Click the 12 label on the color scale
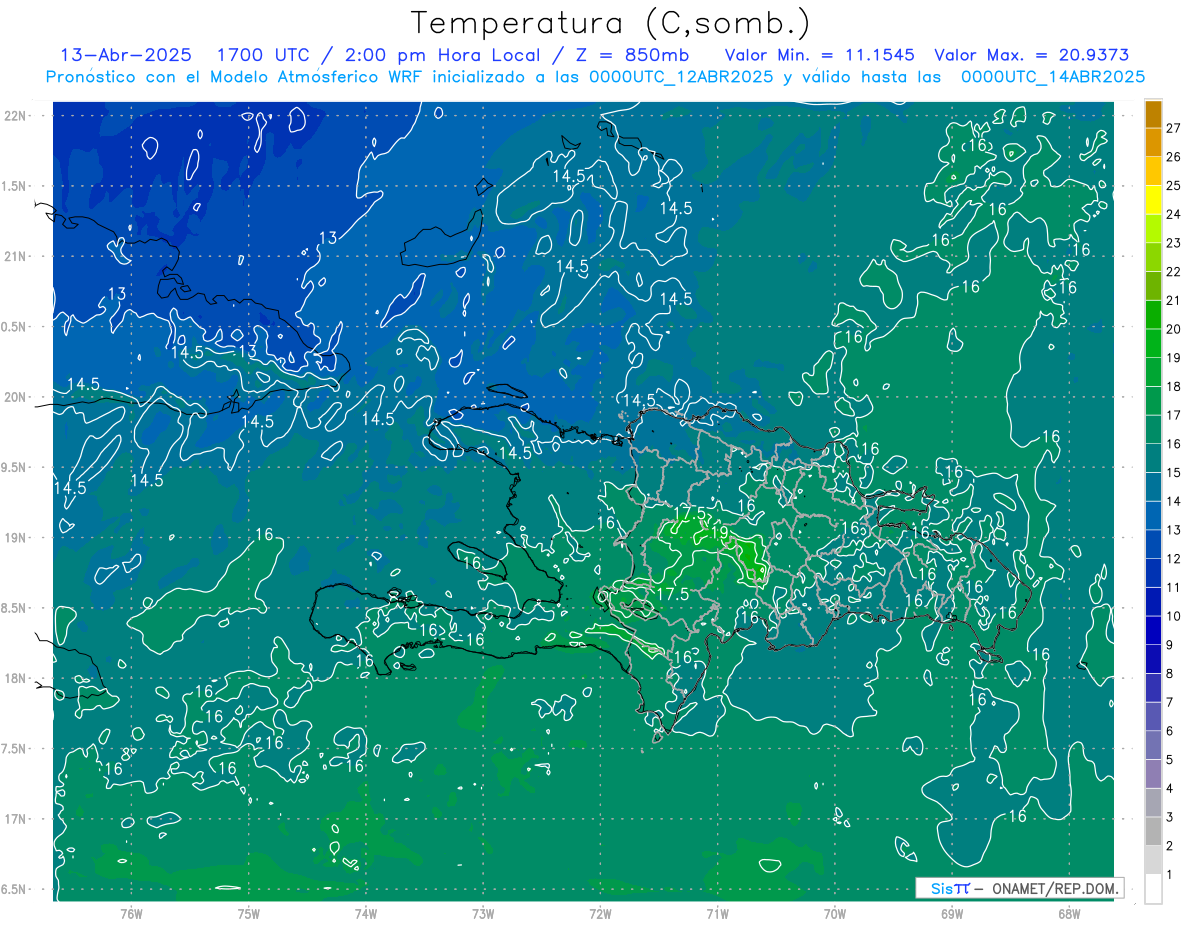Image resolution: width=1200 pixels, height=927 pixels. click(1174, 559)
